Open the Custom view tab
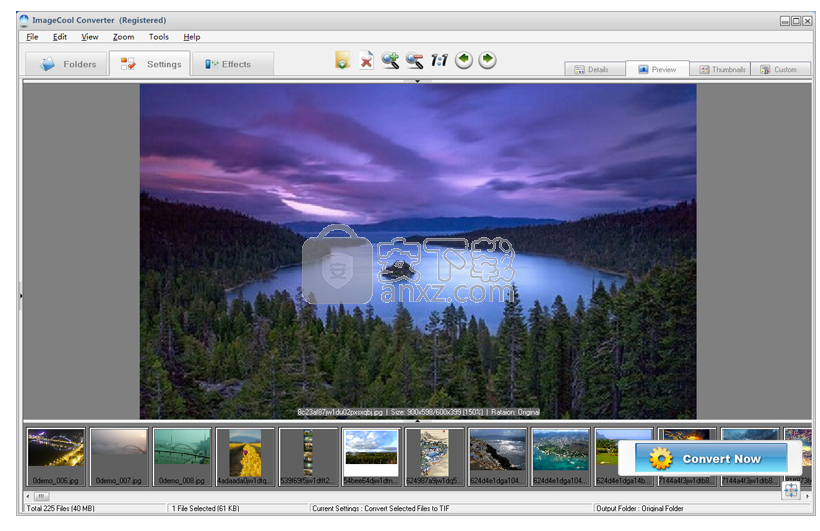 point(780,70)
